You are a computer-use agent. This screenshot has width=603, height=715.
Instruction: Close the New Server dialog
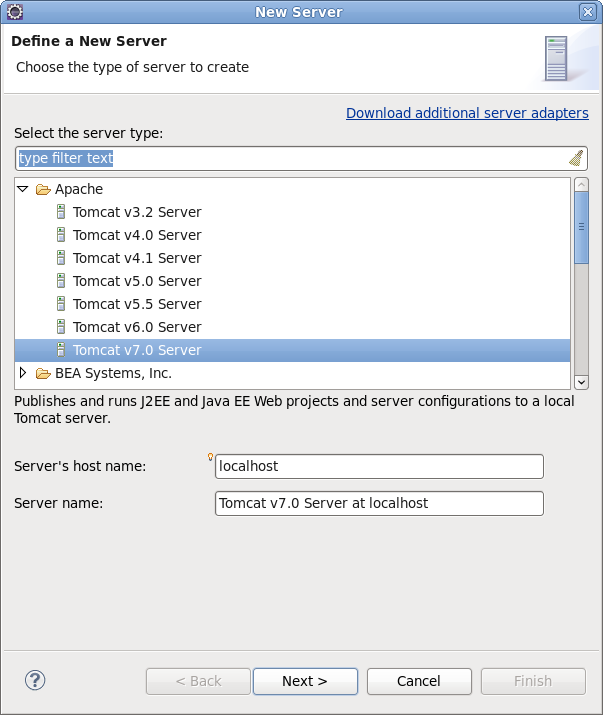587,12
